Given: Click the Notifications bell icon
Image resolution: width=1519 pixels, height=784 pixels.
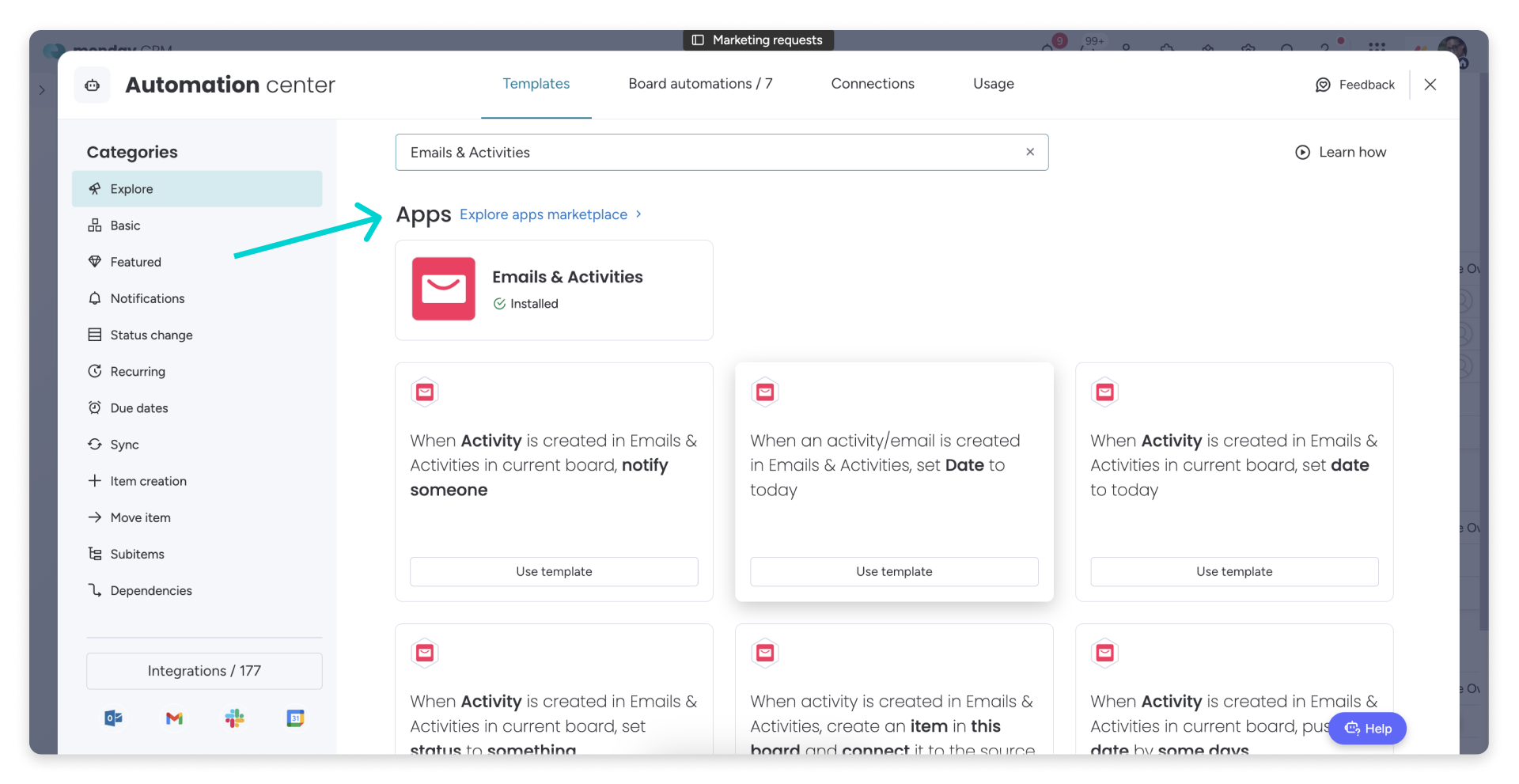Looking at the screenshot, I should pos(95,298).
